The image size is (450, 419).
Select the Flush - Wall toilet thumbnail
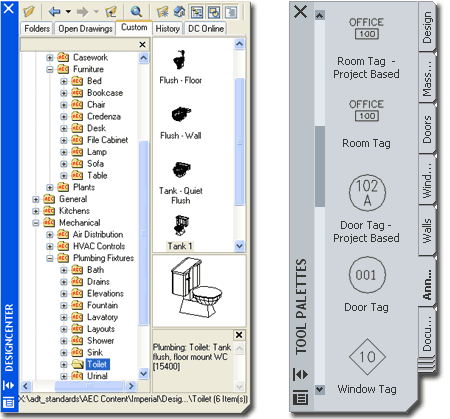[x=181, y=123]
